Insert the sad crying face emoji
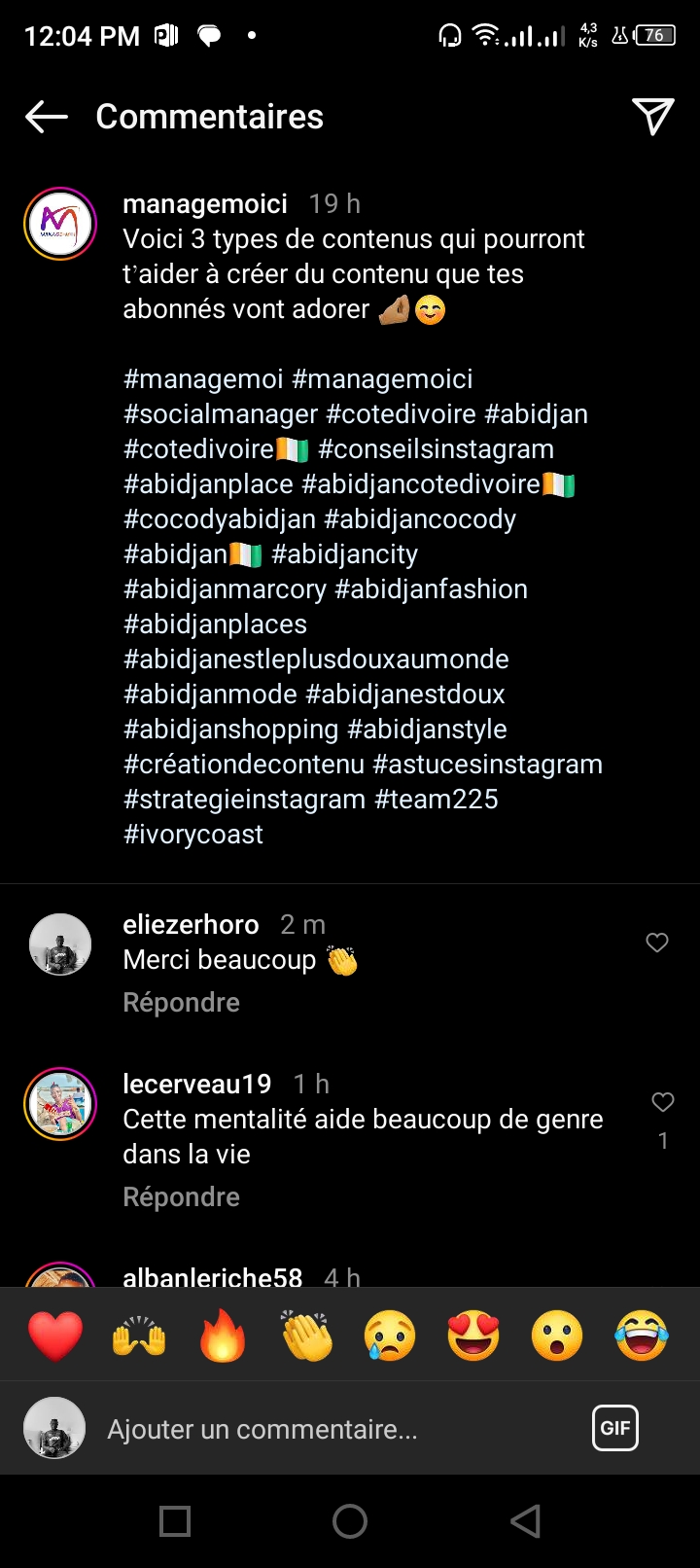 click(x=390, y=1335)
